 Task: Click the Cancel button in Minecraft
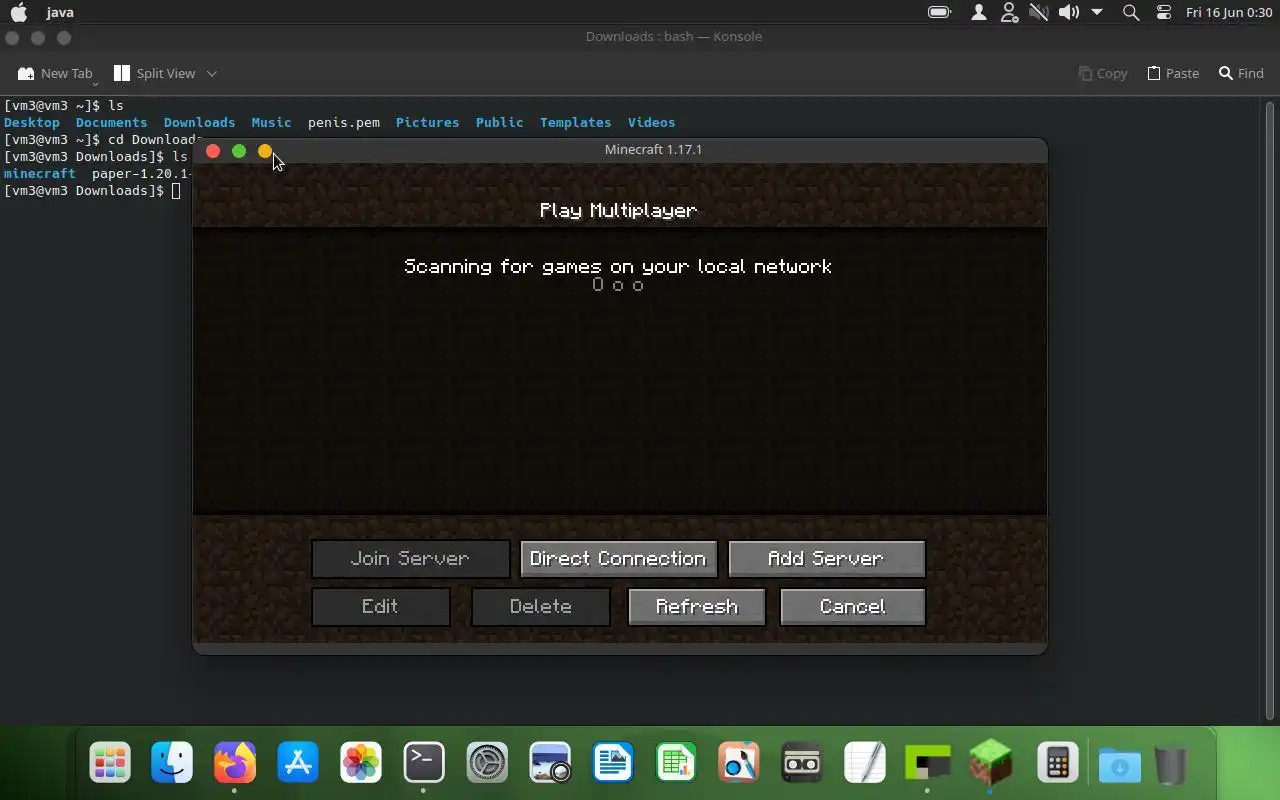(853, 607)
